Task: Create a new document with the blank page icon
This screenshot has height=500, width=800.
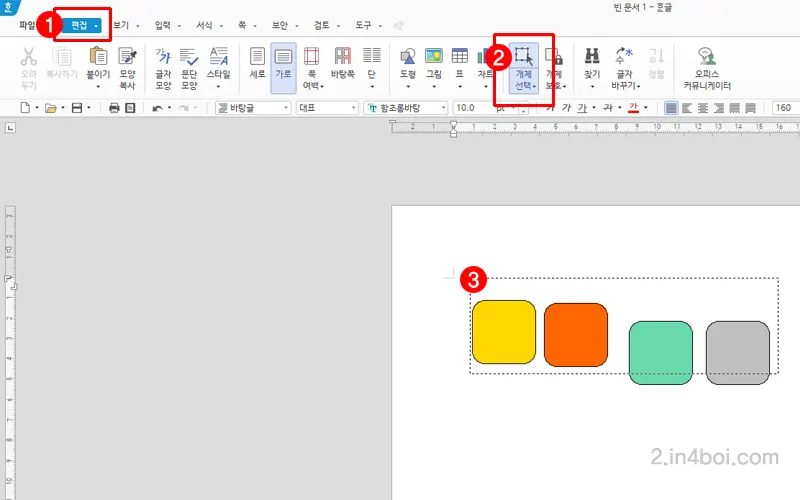Action: pyautogui.click(x=25, y=108)
